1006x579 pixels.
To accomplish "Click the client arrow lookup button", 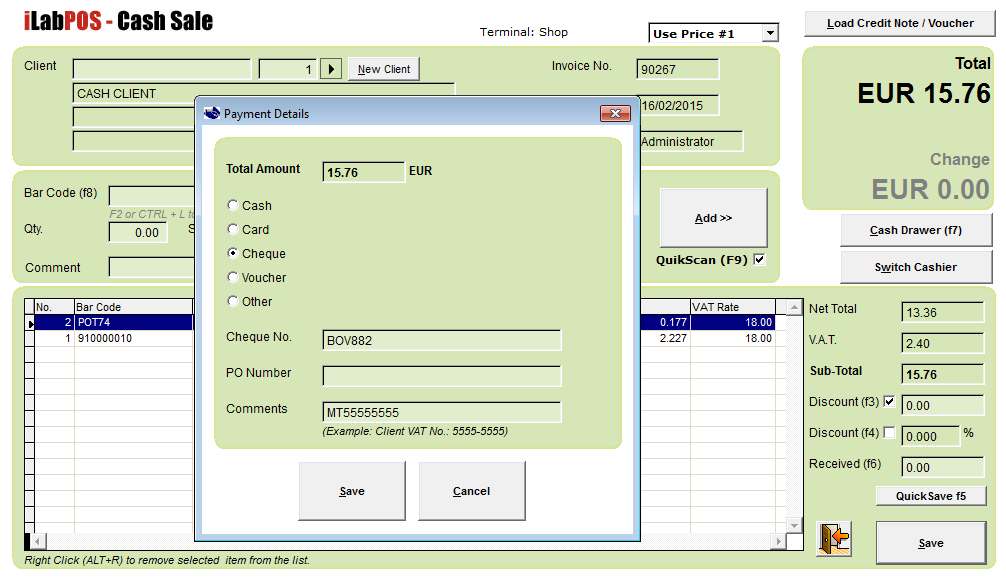I will (x=331, y=69).
